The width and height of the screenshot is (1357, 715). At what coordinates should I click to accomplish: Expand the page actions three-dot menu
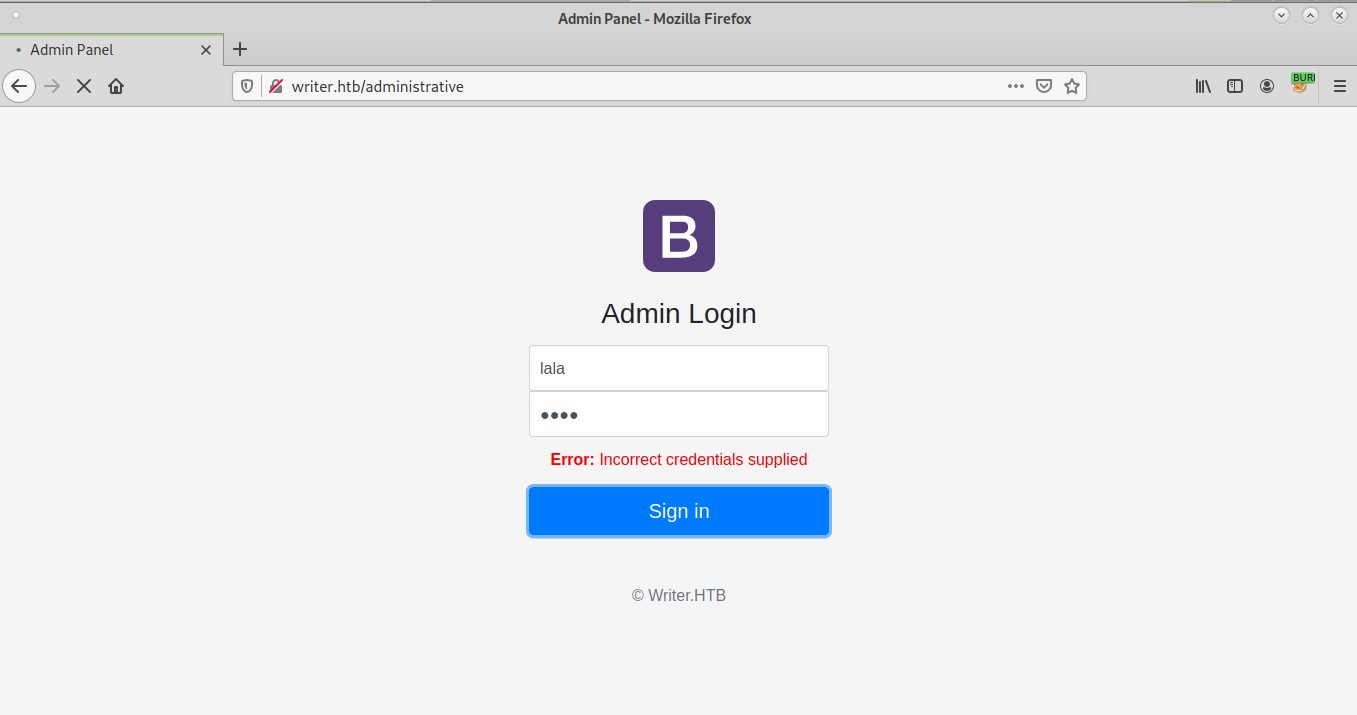click(x=1015, y=86)
